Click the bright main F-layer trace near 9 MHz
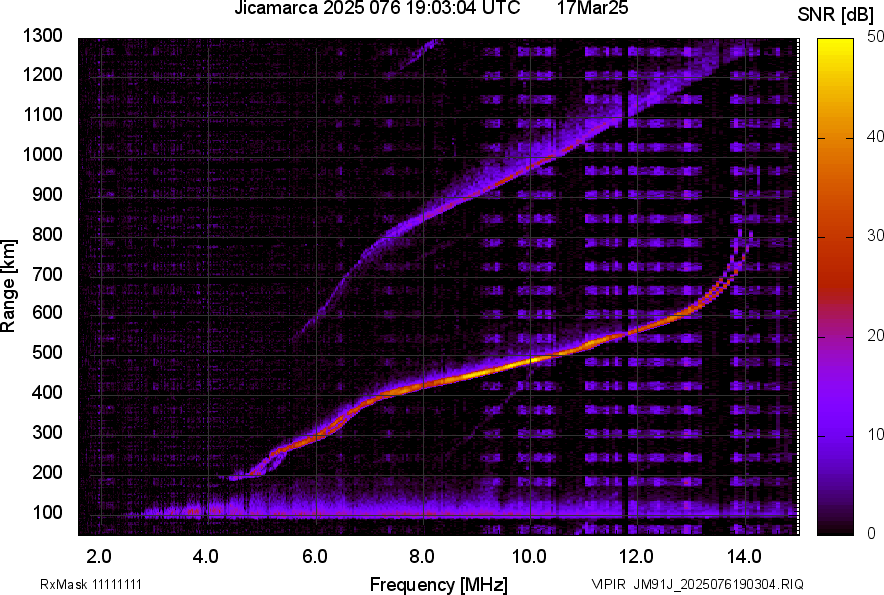The height and width of the screenshot is (595, 884). [476, 373]
